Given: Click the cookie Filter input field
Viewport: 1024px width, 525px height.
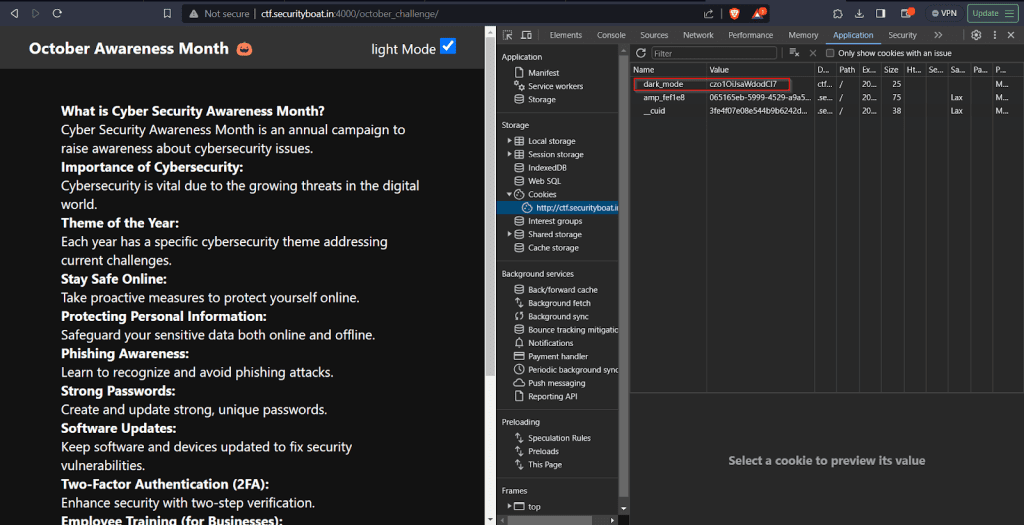Looking at the screenshot, I should pyautogui.click(x=714, y=54).
